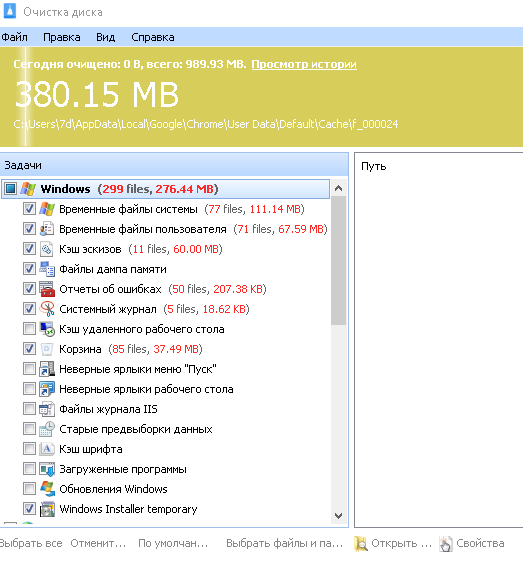Open the Файл menu
Screen dimensions: 523x561
[x=14, y=37]
